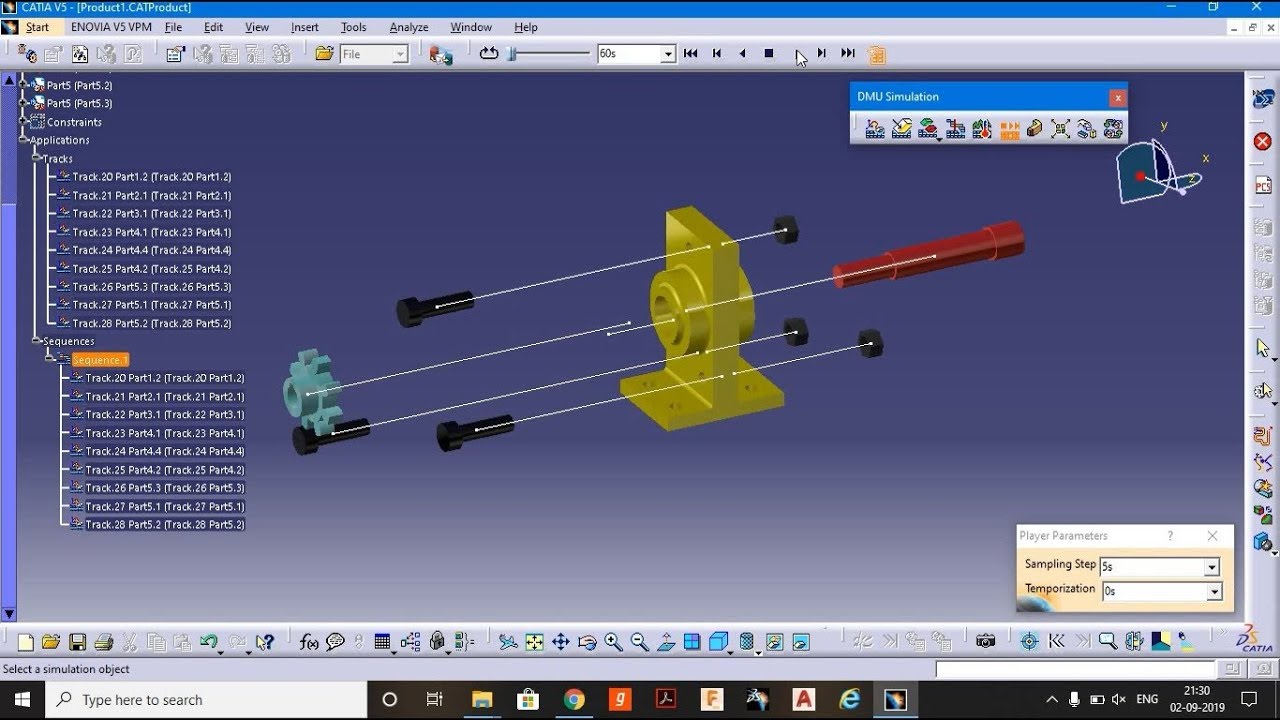Expand the Constraints tree node
Image resolution: width=1280 pixels, height=720 pixels.
(x=25, y=122)
